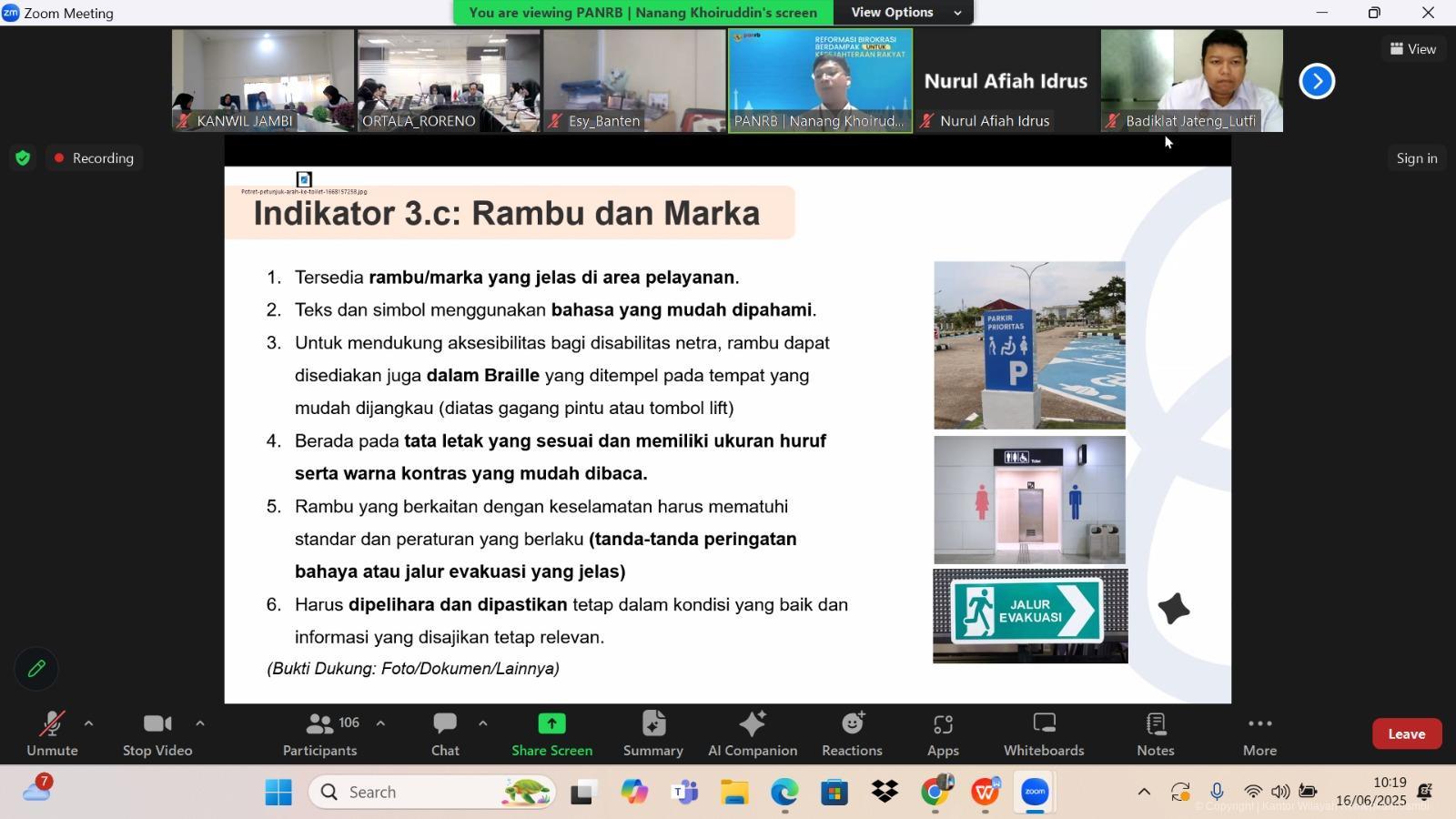Open Copilot from taskbar
Image resolution: width=1456 pixels, height=819 pixels.
[x=634, y=793]
